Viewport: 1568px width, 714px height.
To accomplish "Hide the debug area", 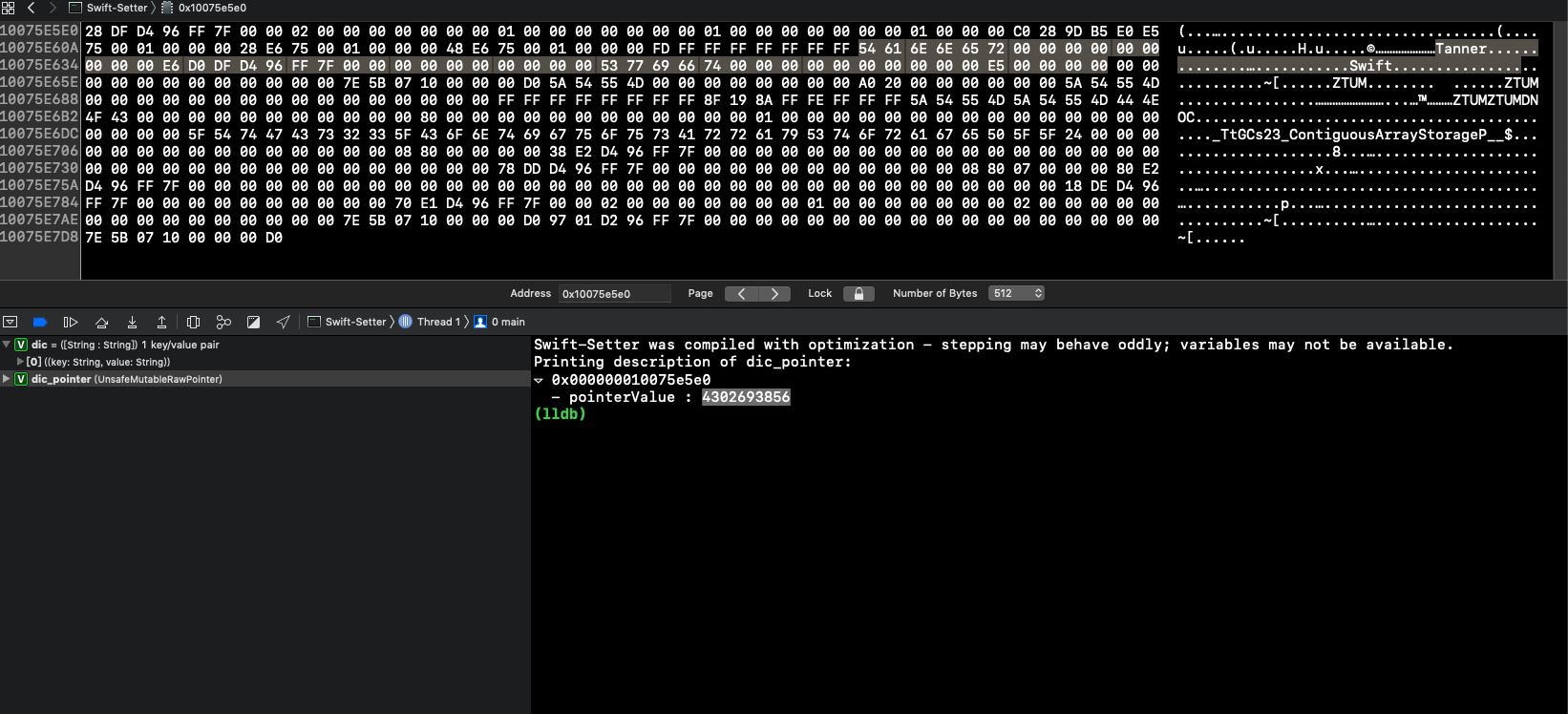I will point(11,322).
